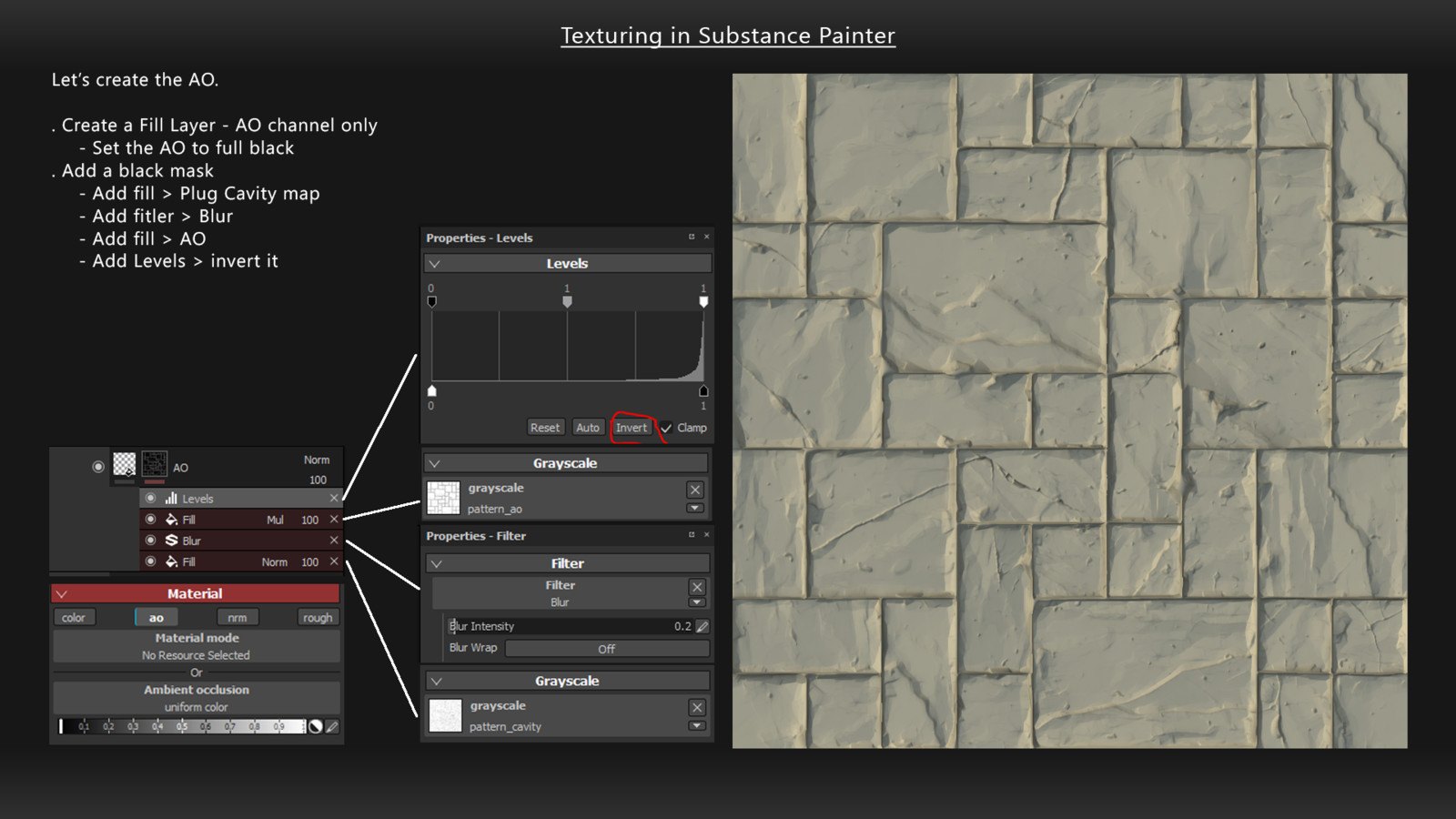The image size is (1456, 819).
Task: Remove the Levels effect with its X
Action: click(x=334, y=498)
